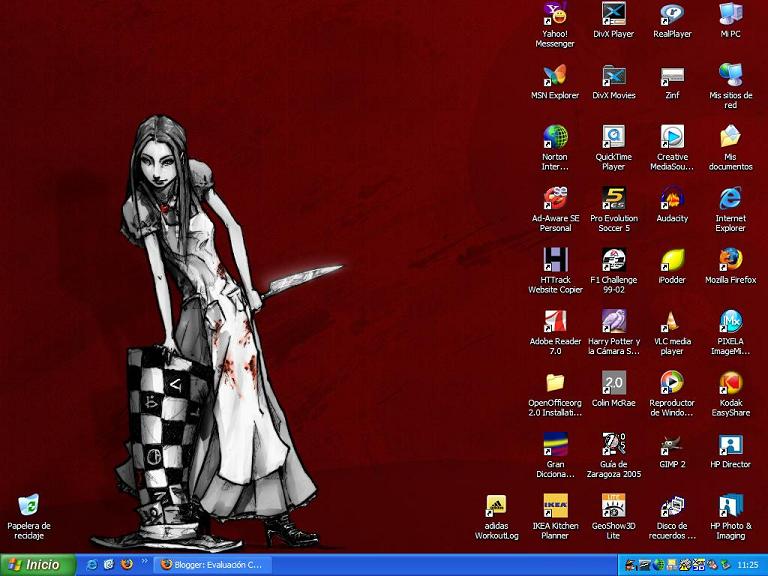Open iPodder lemon icon

(x=672, y=260)
